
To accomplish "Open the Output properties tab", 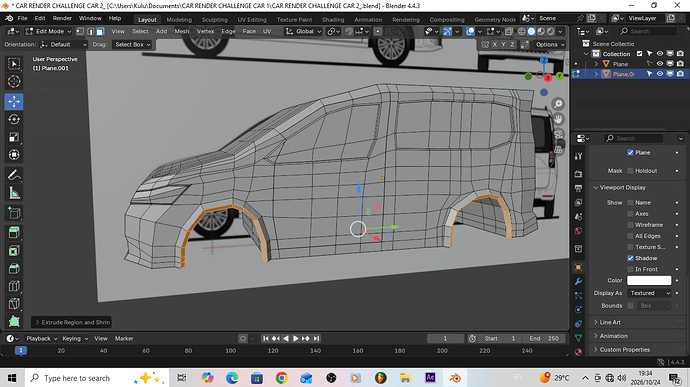I will coord(579,188).
